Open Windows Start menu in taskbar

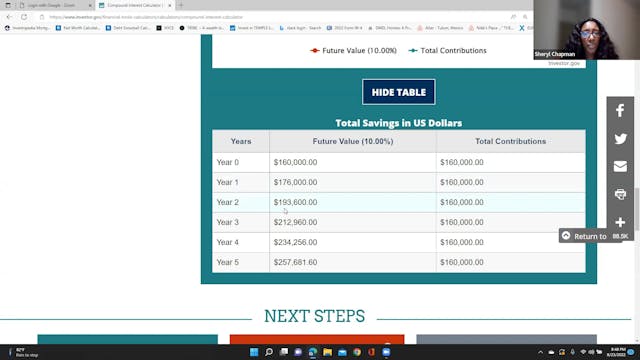(254, 352)
